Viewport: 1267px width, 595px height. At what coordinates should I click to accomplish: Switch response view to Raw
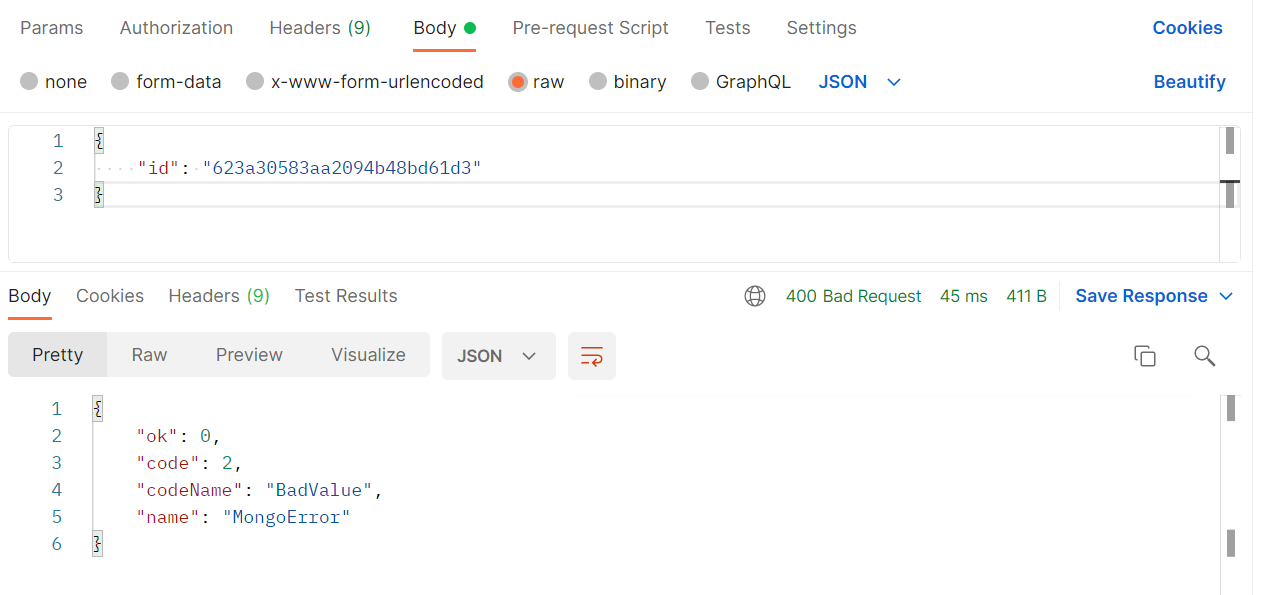tap(149, 355)
